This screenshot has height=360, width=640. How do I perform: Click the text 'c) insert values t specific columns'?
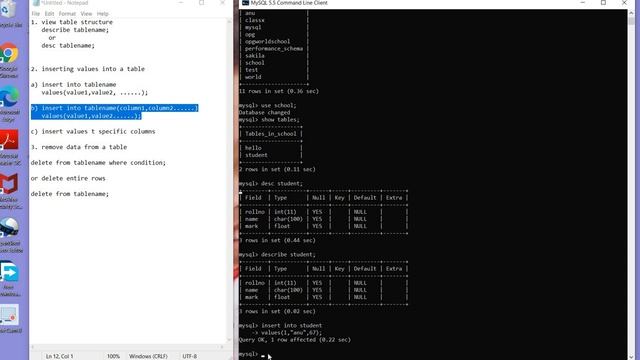tap(93, 131)
